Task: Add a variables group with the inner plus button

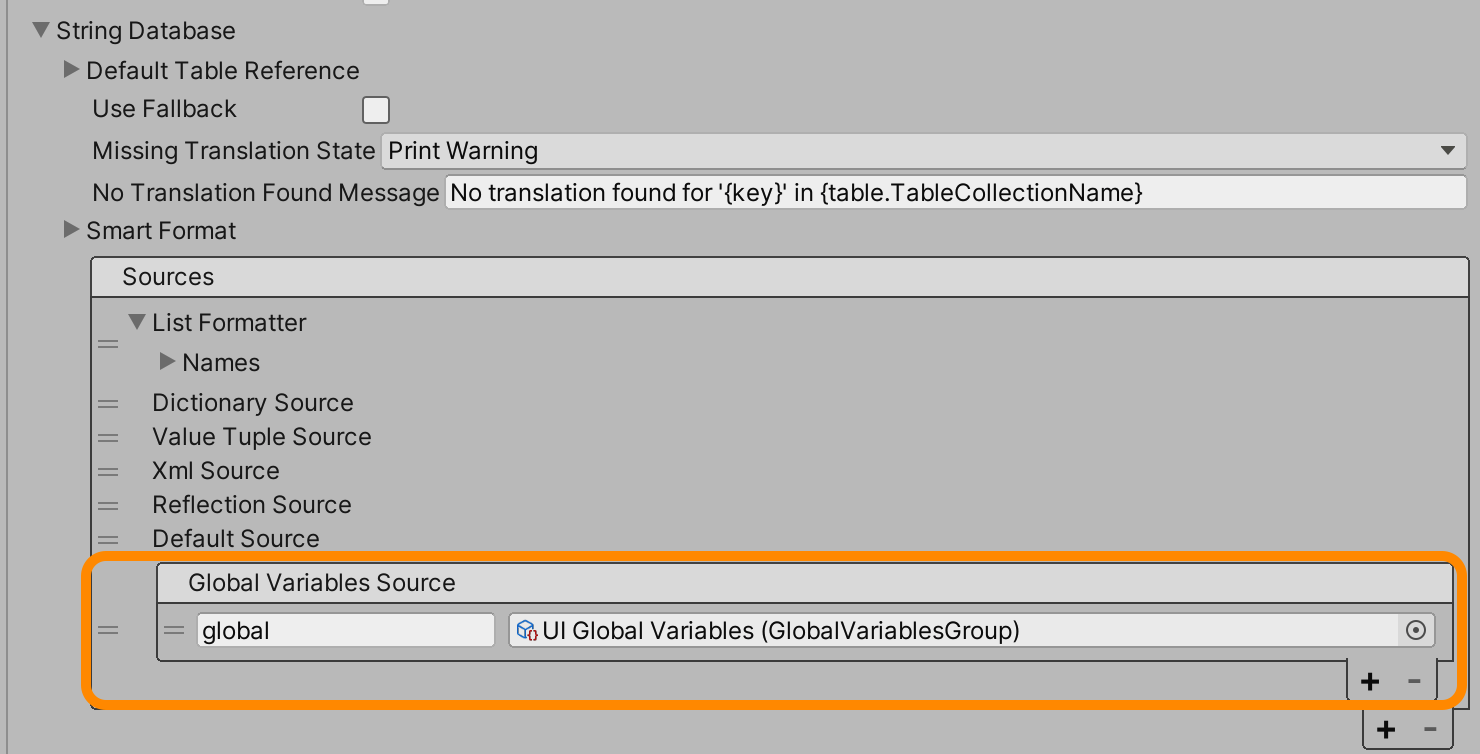Action: click(1369, 681)
